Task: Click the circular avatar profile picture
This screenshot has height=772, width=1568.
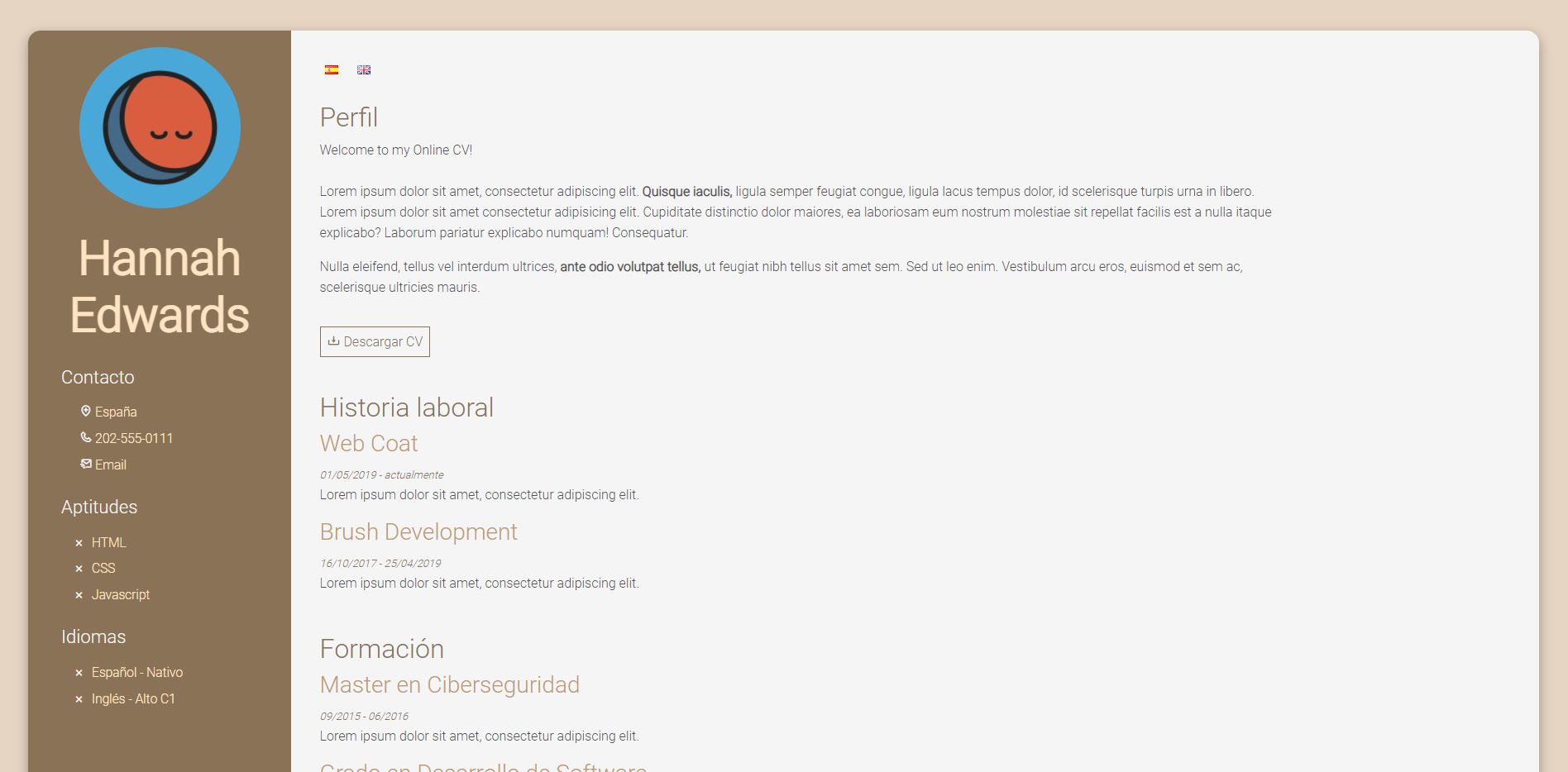Action: pyautogui.click(x=160, y=128)
